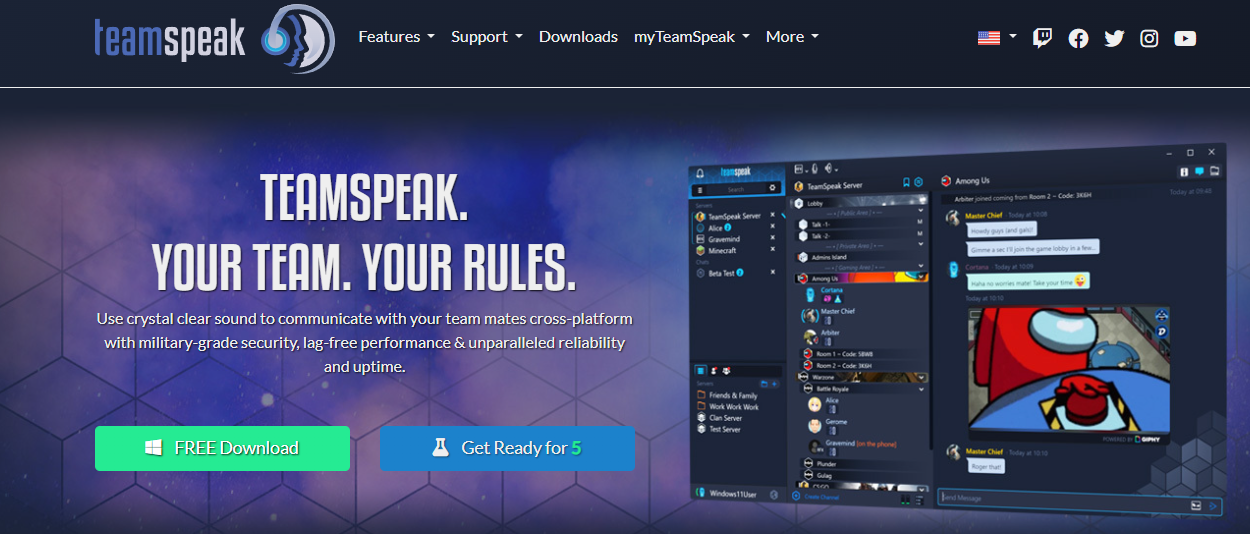This screenshot has width=1250, height=534.
Task: Click user Gerome in Battle Royale
Action: 837,422
